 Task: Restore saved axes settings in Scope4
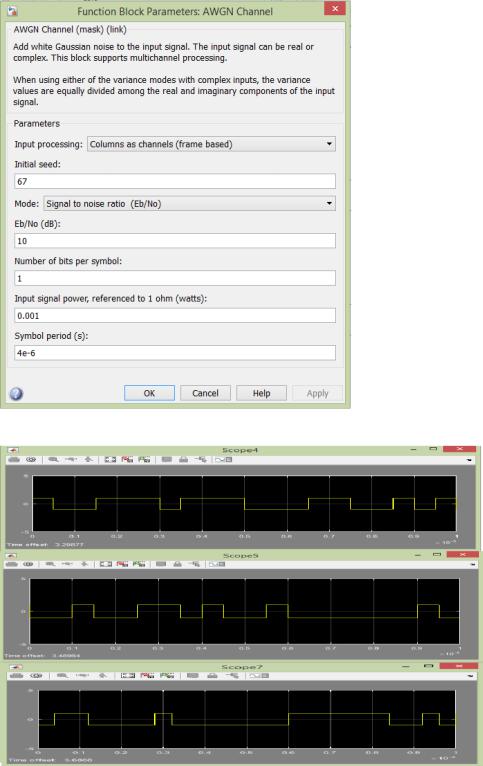click(x=144, y=460)
